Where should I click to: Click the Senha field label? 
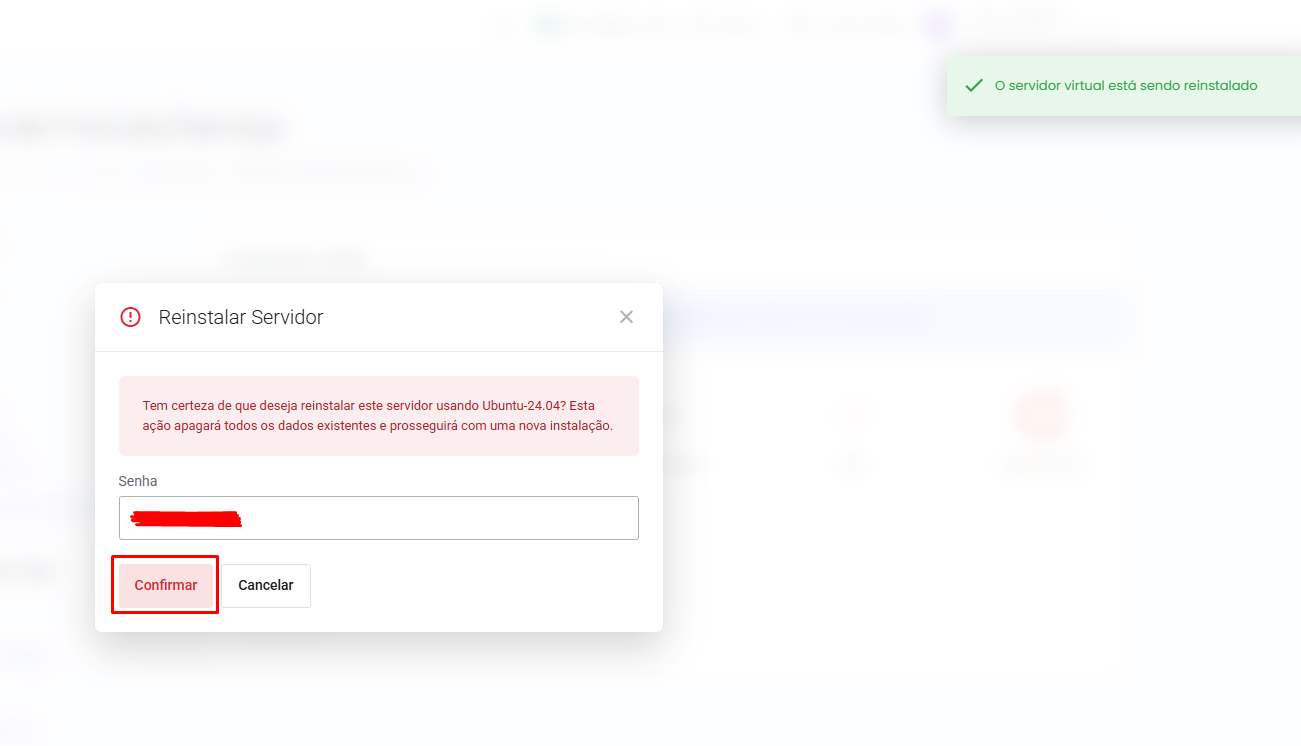(x=138, y=481)
